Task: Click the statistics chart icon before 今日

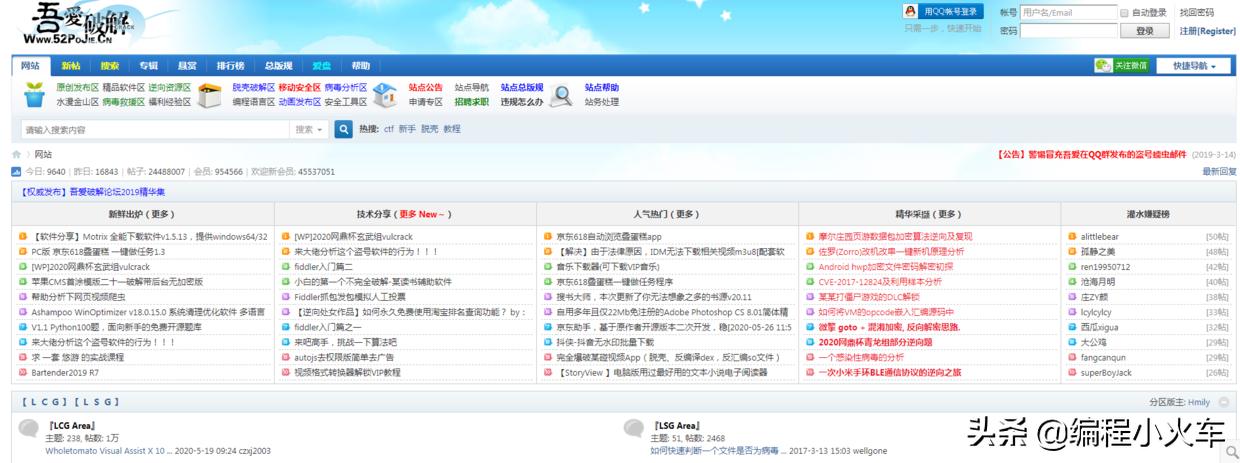Action: tap(16, 171)
